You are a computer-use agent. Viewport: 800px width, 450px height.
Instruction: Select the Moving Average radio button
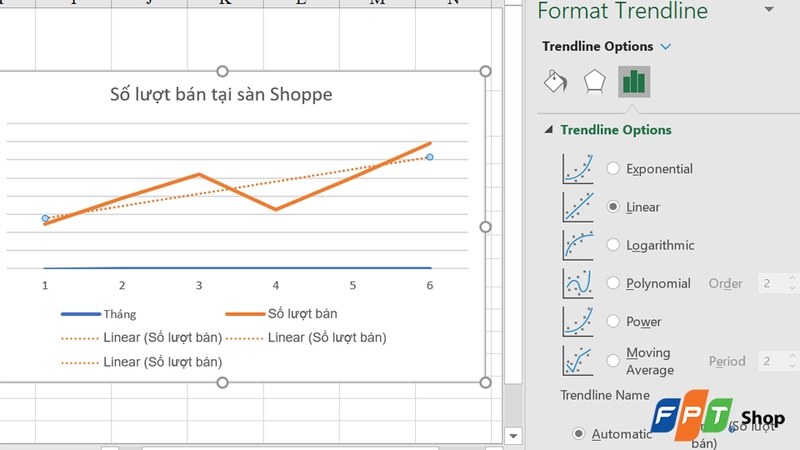(613, 361)
